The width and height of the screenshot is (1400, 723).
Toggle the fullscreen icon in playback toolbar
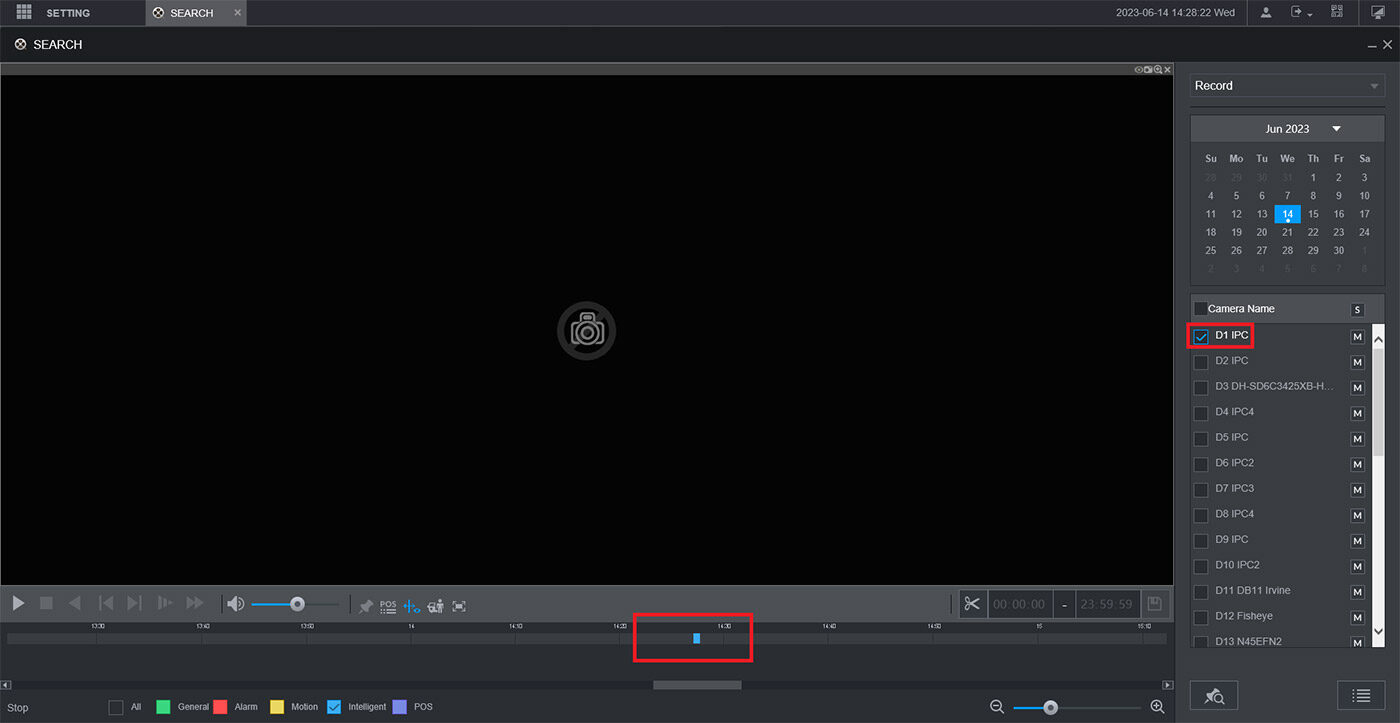point(459,606)
